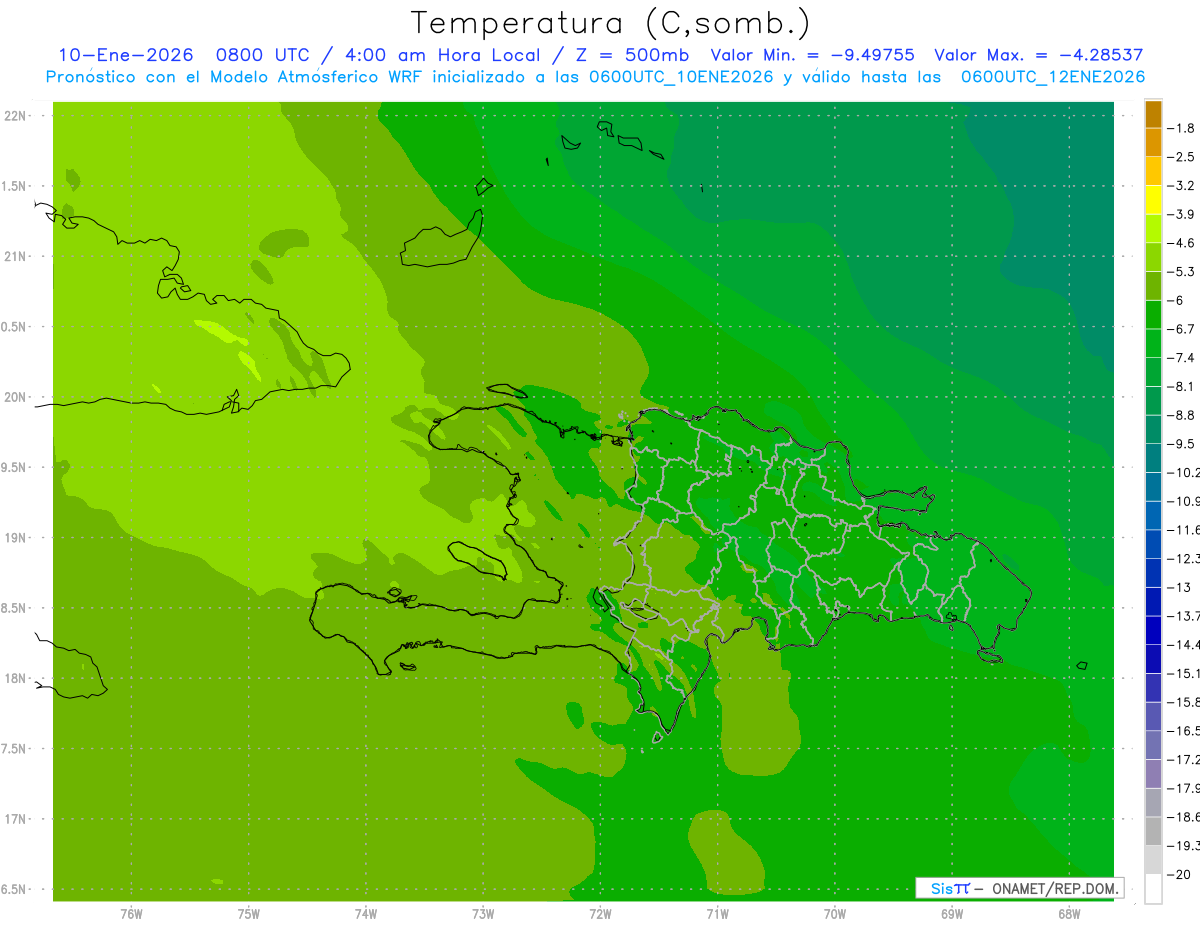Click the '75W' longitude label
Image resolution: width=1200 pixels, height=927 pixels.
pyautogui.click(x=249, y=913)
